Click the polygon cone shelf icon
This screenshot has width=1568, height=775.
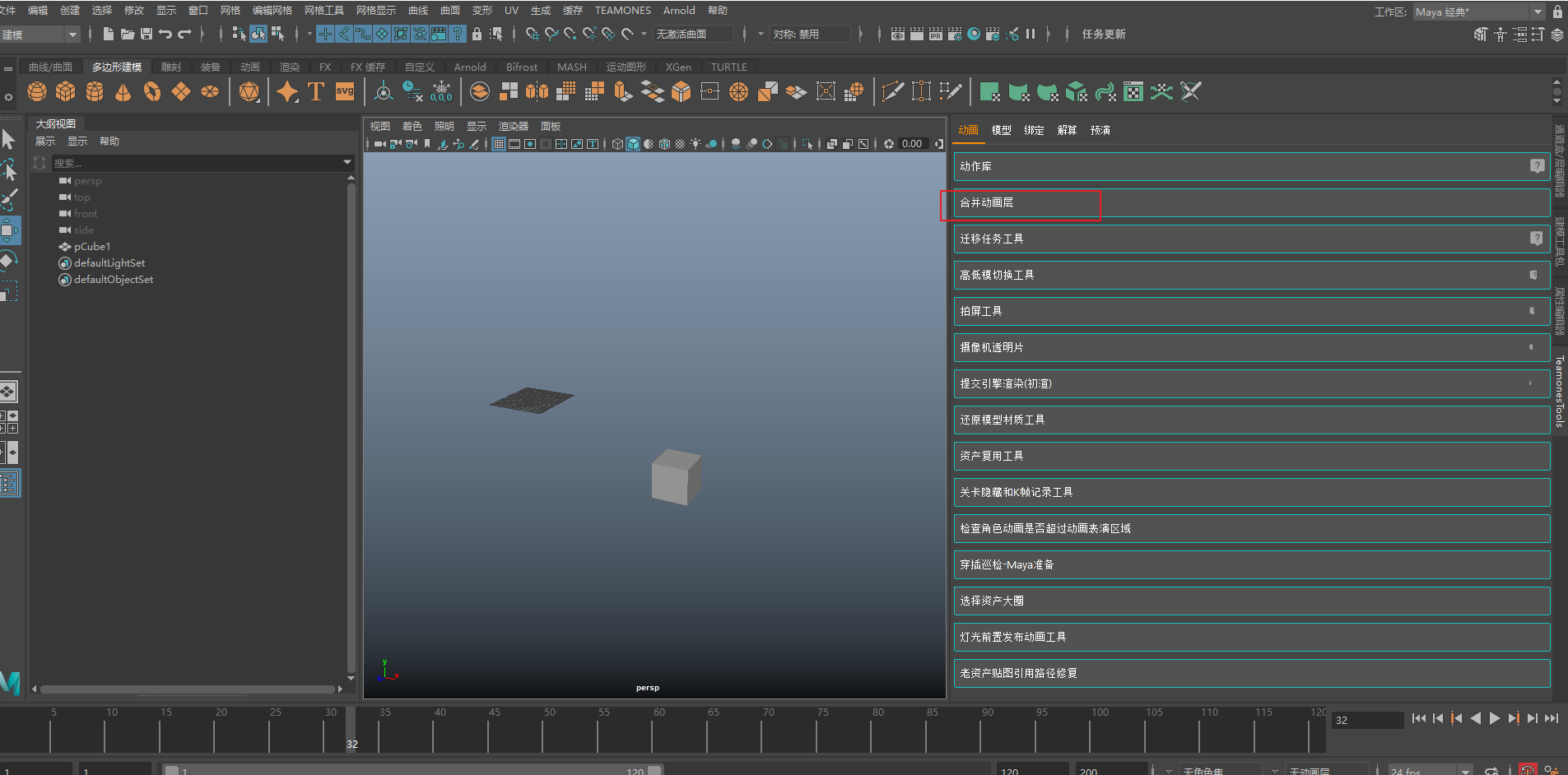123,91
